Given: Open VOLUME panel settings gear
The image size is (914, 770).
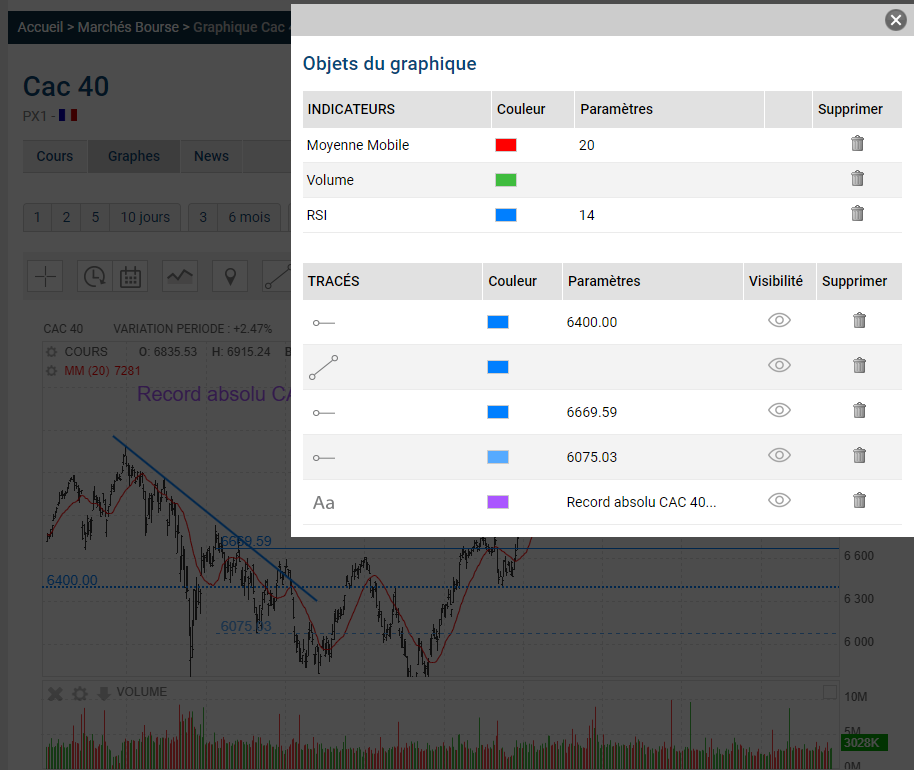Looking at the screenshot, I should pos(80,694).
